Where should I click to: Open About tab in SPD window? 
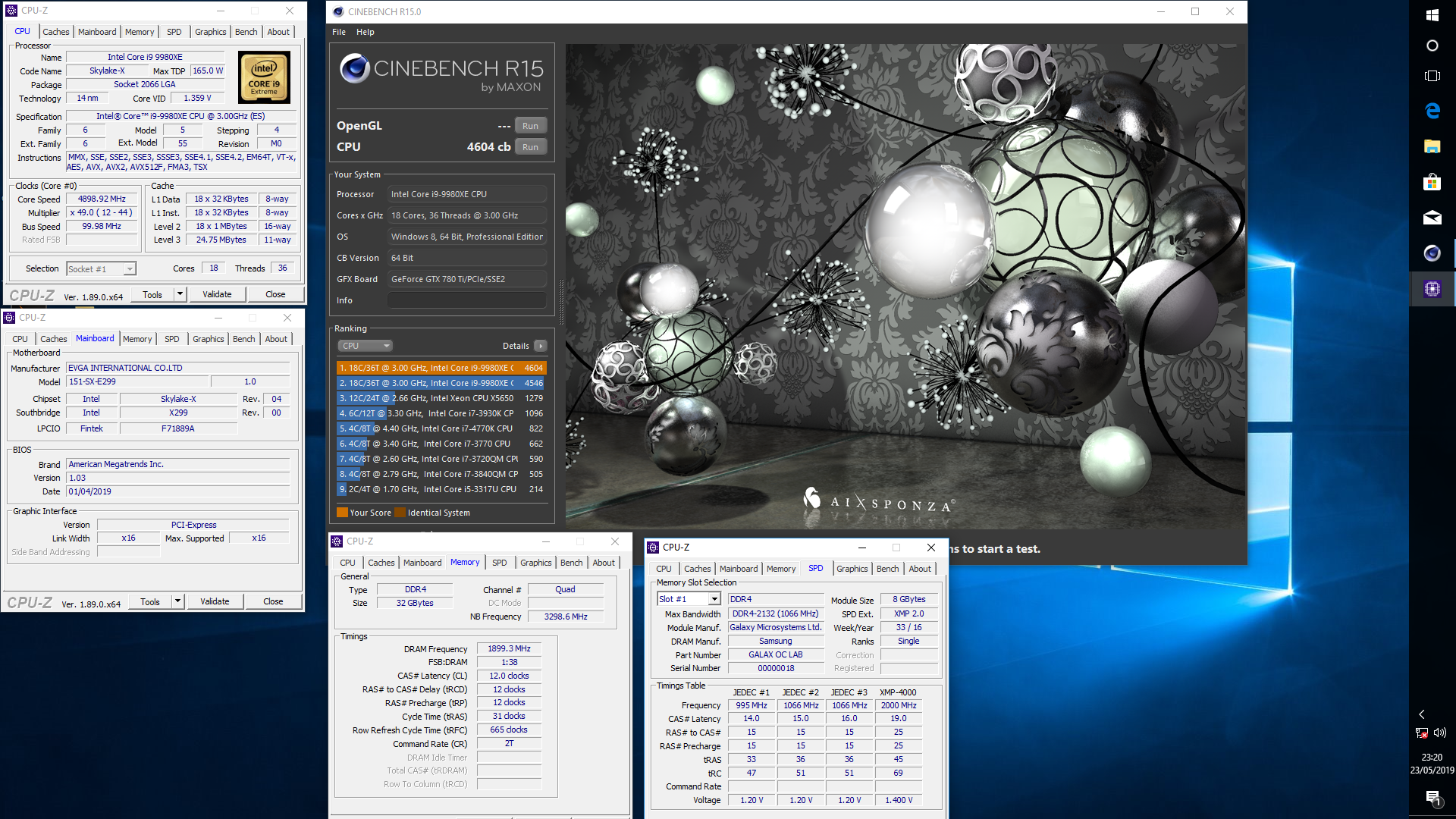(x=920, y=569)
